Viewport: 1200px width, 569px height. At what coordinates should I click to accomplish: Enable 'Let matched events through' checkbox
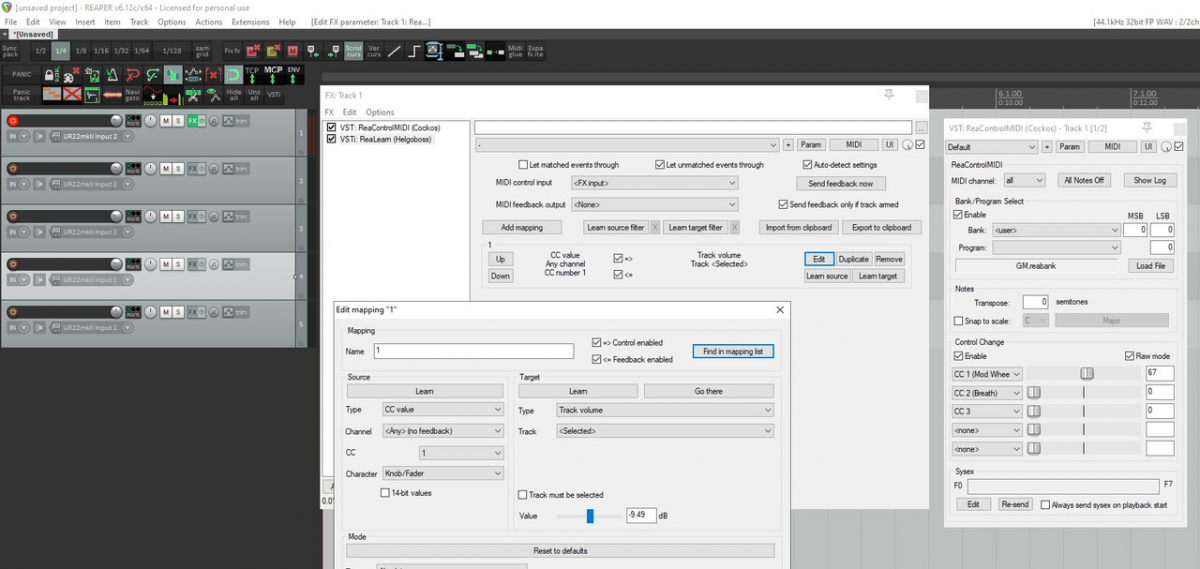(522, 165)
